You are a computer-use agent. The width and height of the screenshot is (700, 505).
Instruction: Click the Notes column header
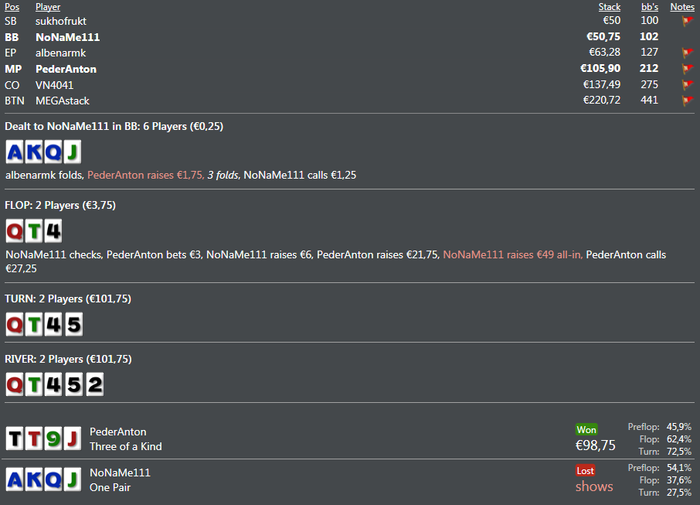[x=682, y=7]
